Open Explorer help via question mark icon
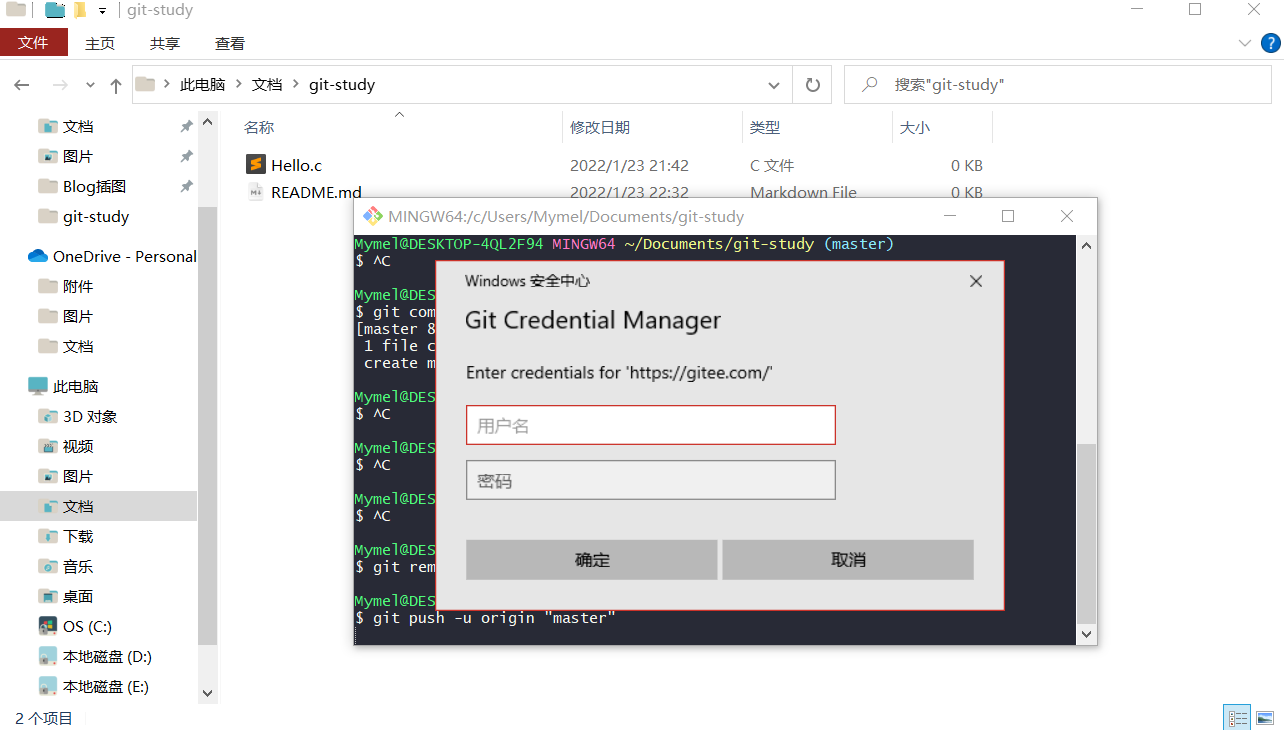This screenshot has height=730, width=1284. tap(1270, 43)
